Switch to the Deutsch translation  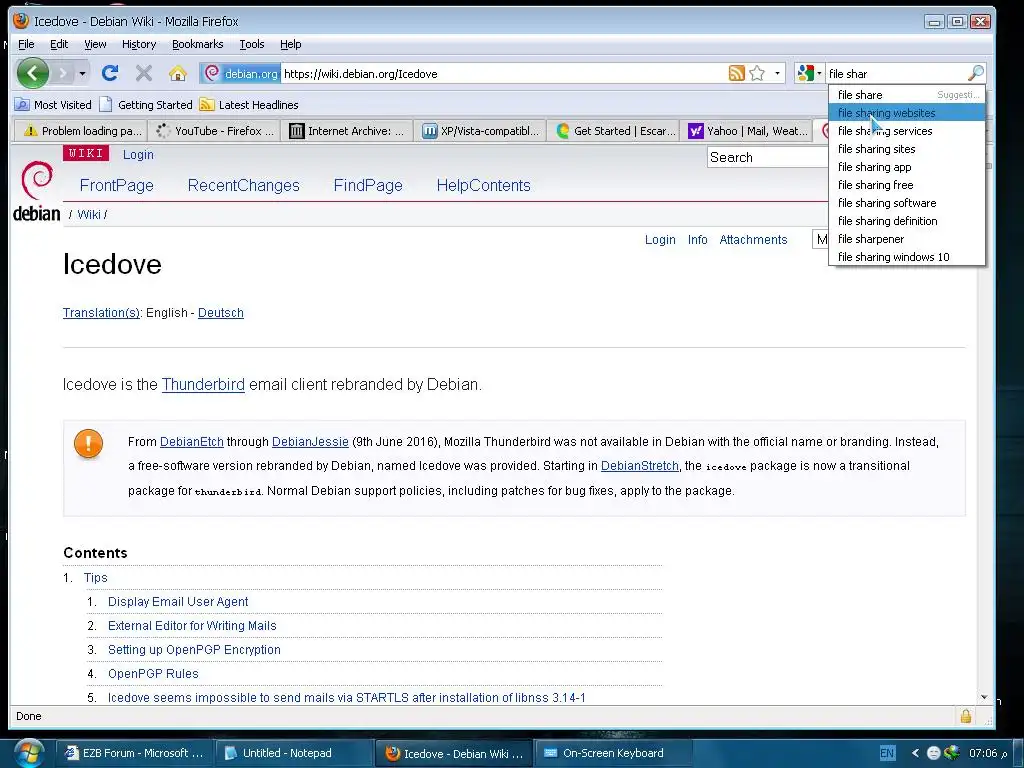coord(221,313)
